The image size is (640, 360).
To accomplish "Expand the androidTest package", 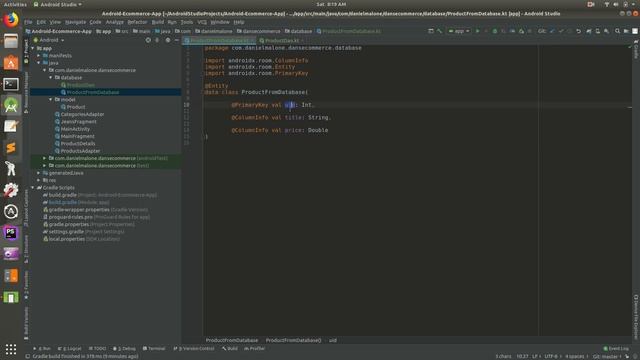I will 45,158.
